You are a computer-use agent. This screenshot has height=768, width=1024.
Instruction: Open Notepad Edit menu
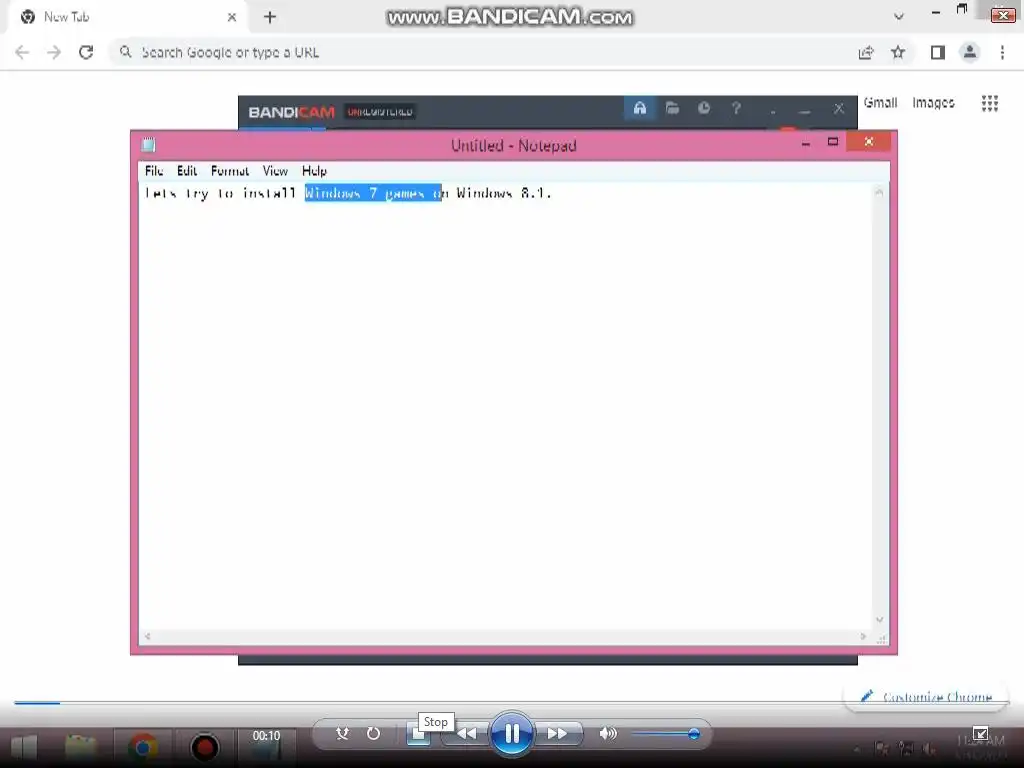[187, 171]
